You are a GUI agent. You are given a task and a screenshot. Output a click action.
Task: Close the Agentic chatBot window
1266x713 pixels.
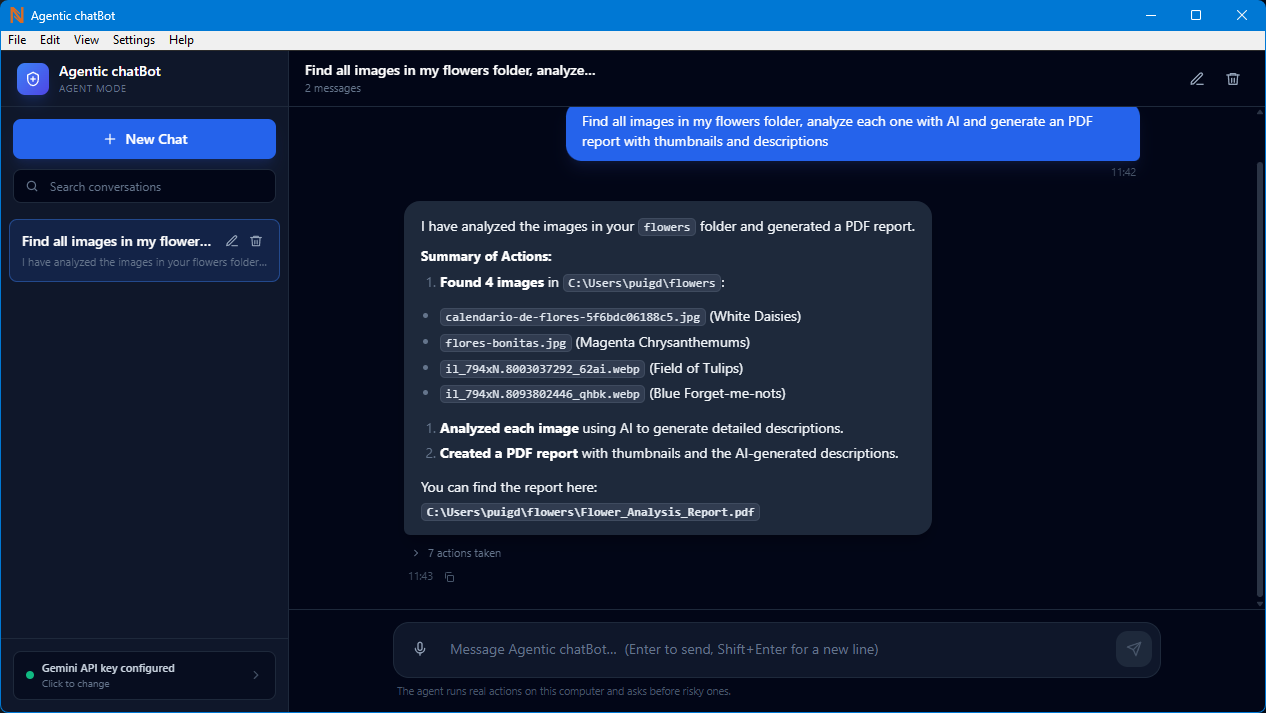click(1242, 15)
